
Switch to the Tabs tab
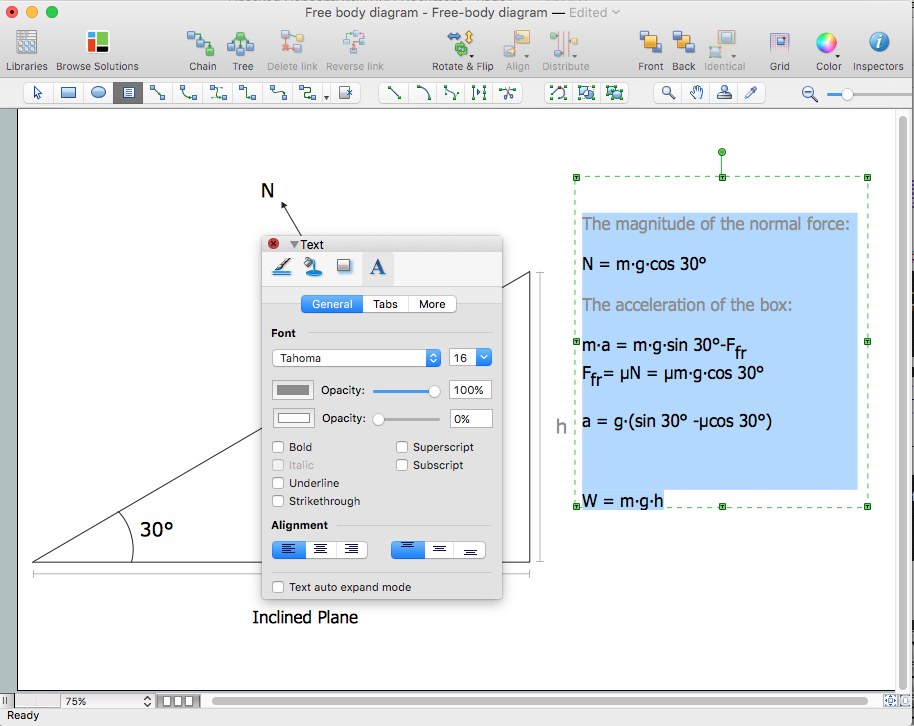385,304
